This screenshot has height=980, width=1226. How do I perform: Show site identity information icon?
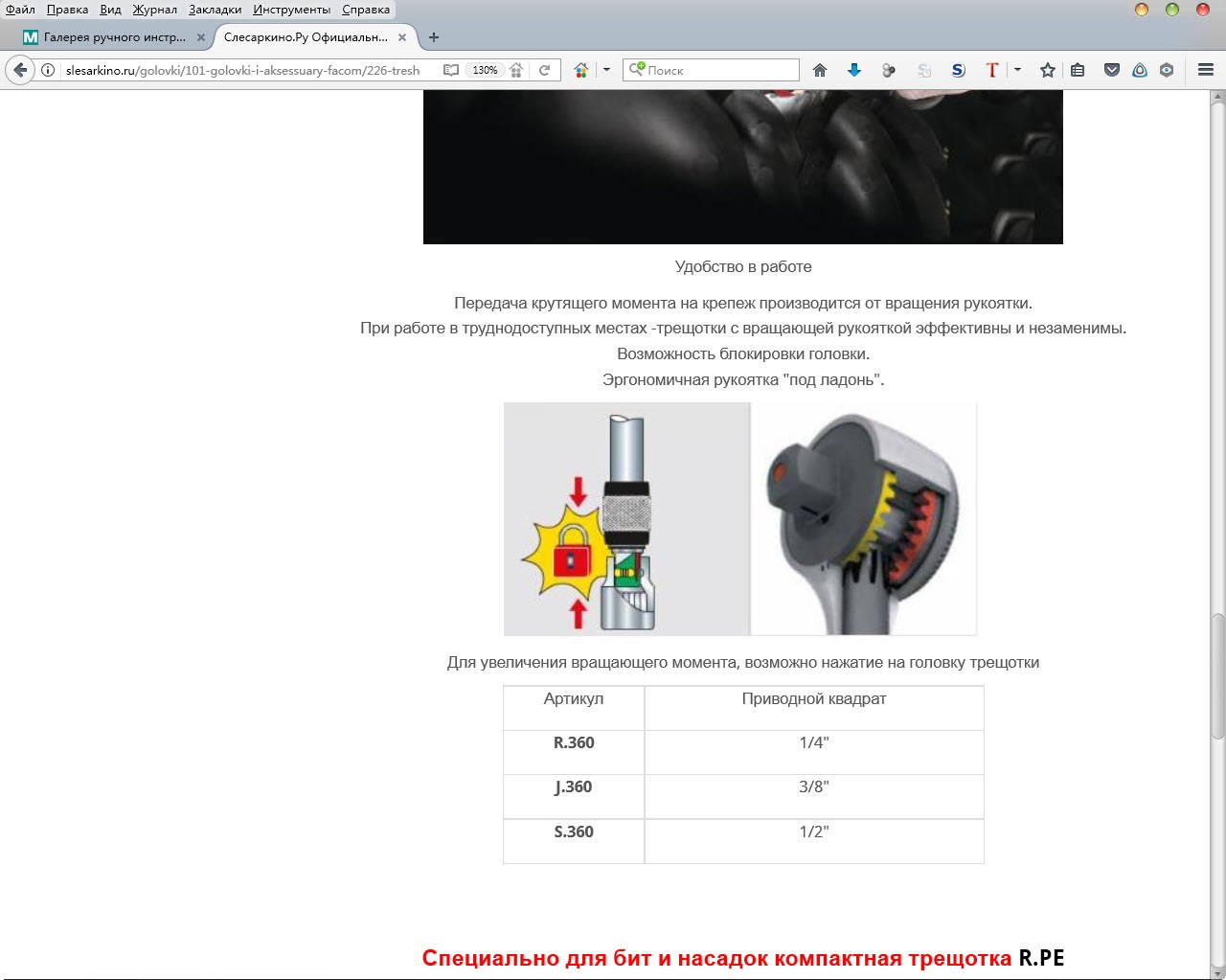pos(48,70)
